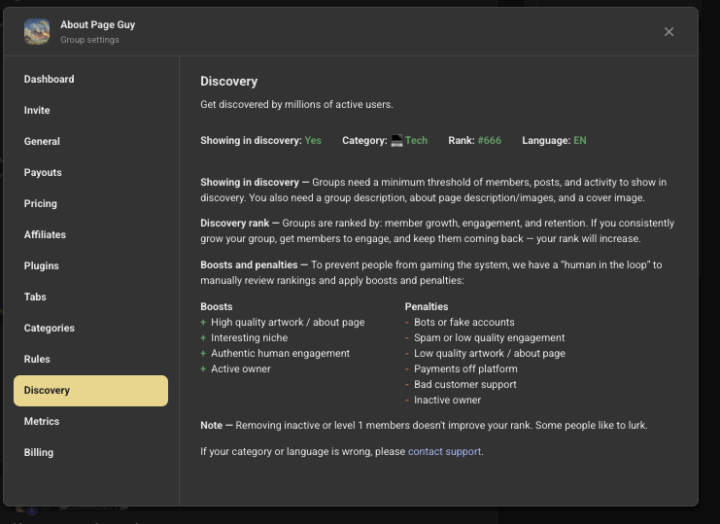Open the Tabs settings section
The width and height of the screenshot is (720, 524).
coord(35,296)
